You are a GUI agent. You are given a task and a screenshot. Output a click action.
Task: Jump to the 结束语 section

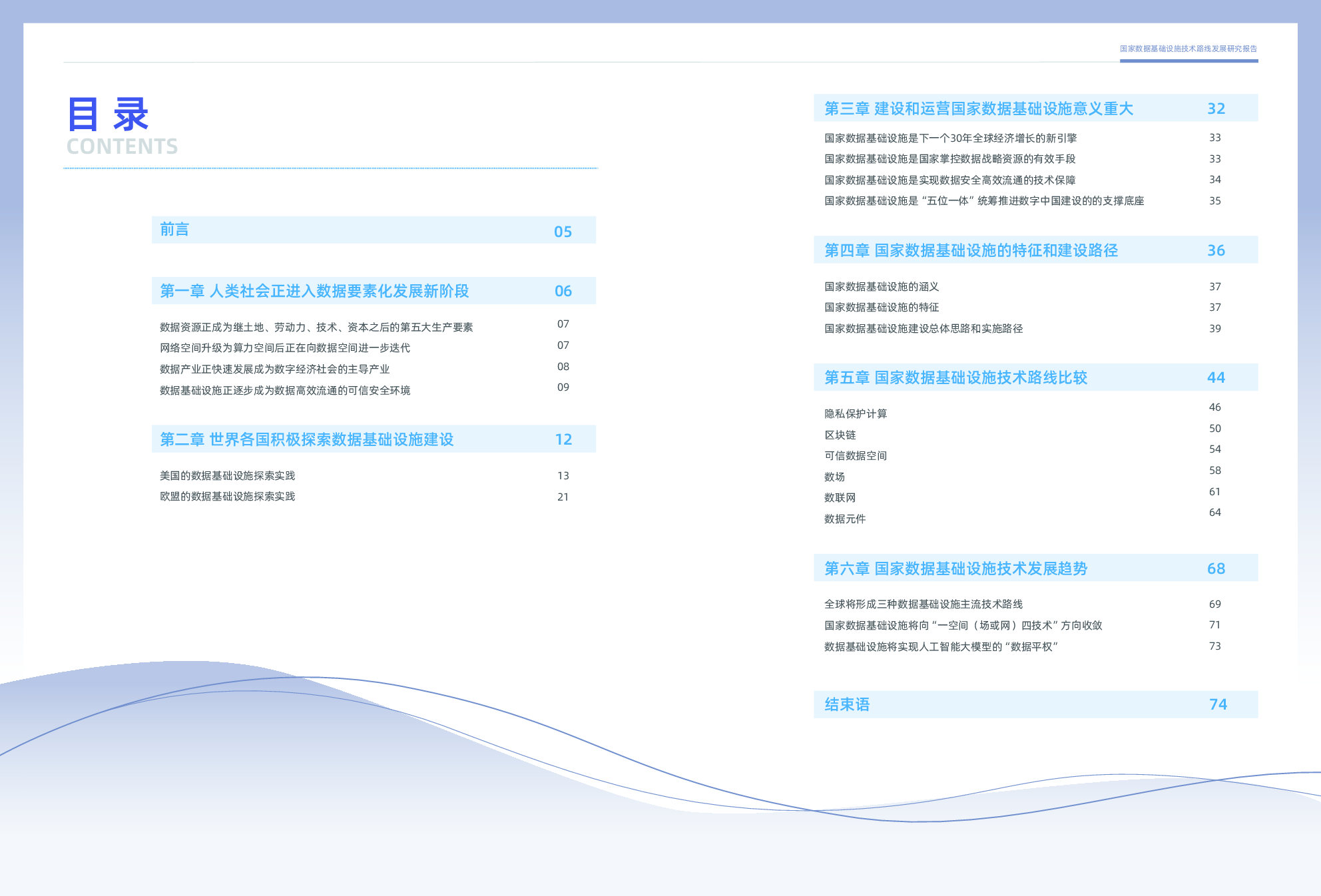click(x=1035, y=704)
